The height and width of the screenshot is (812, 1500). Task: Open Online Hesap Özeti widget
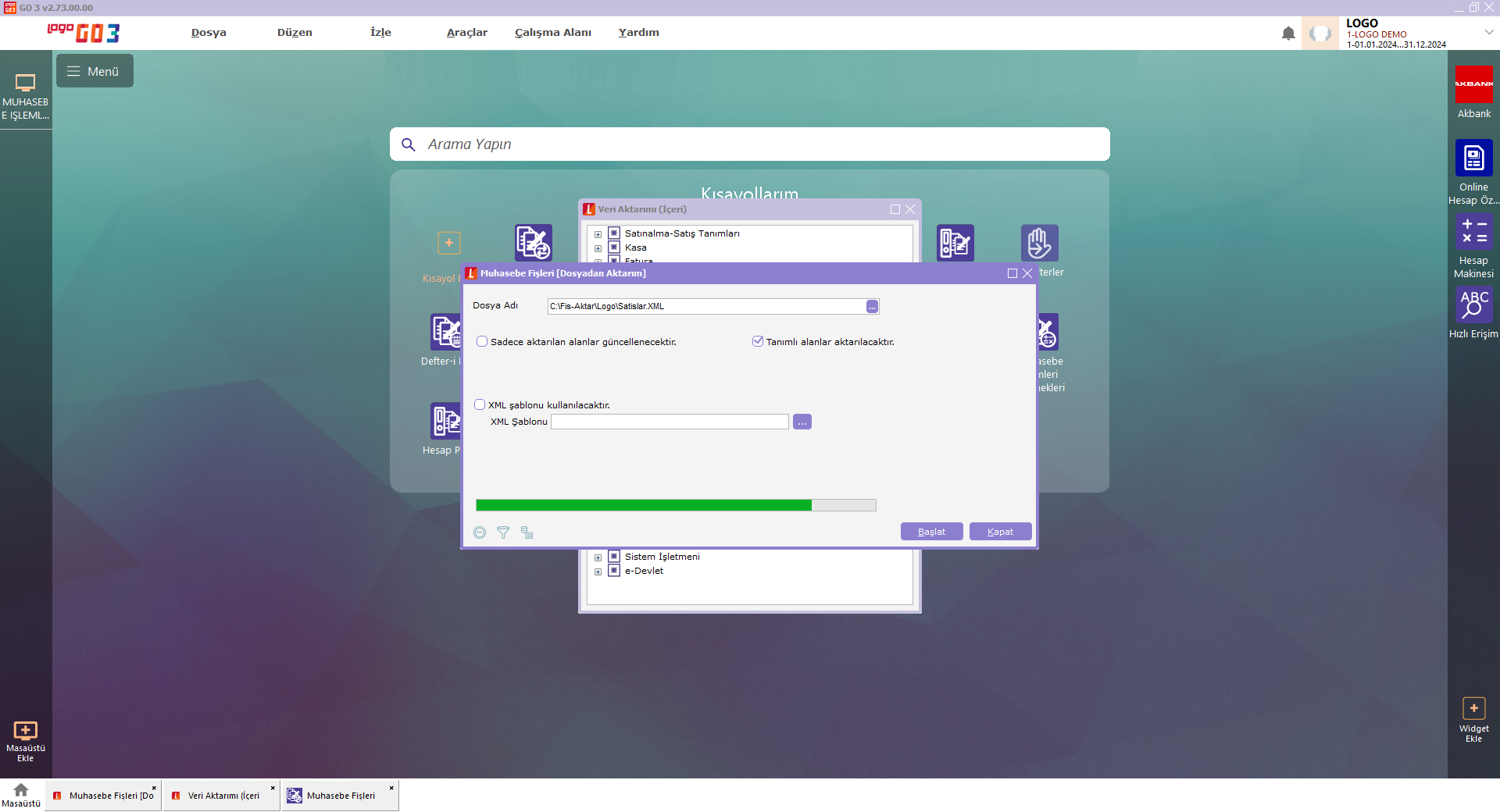tap(1473, 158)
